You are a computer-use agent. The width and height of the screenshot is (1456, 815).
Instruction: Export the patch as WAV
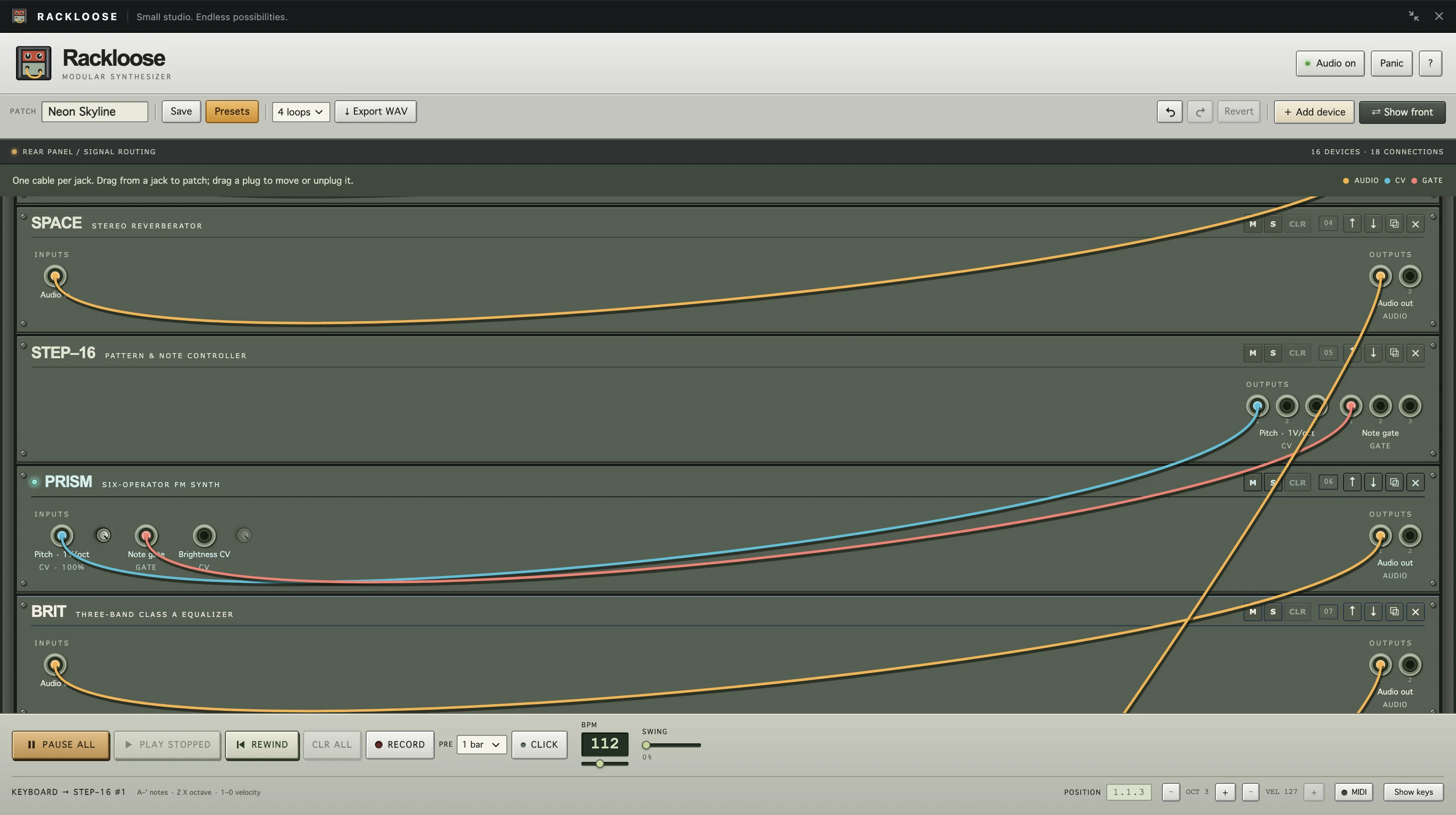coord(376,111)
